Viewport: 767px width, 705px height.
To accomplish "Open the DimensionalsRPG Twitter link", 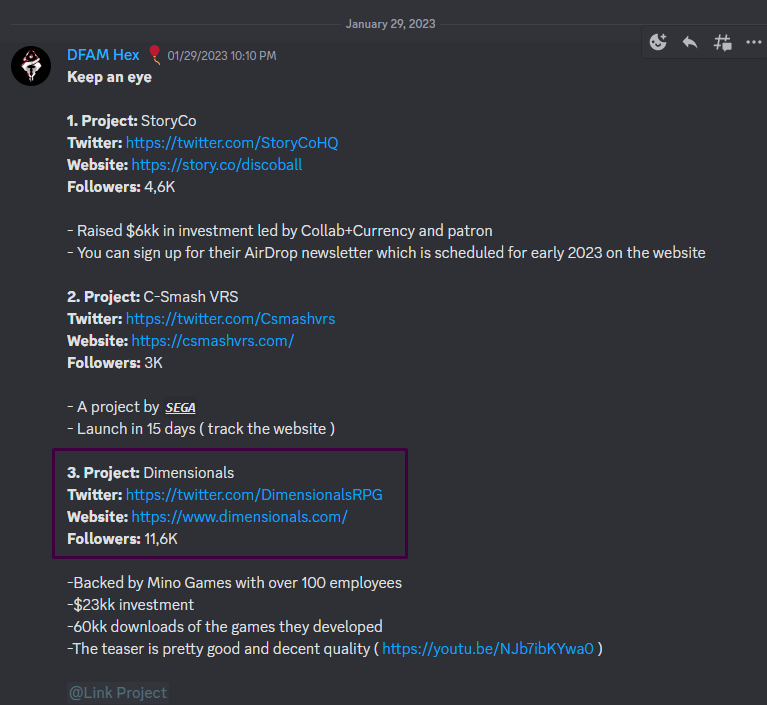I will click(254, 495).
